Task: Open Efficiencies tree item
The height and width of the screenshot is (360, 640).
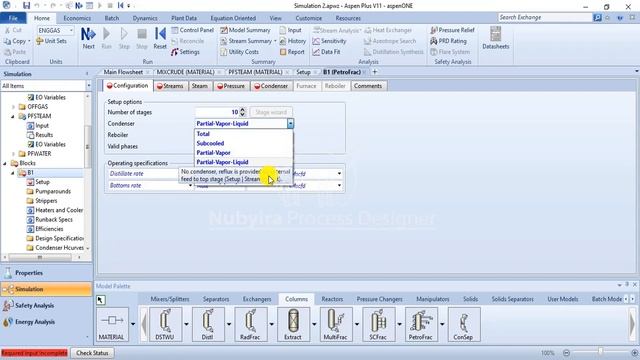Action: click(x=49, y=229)
